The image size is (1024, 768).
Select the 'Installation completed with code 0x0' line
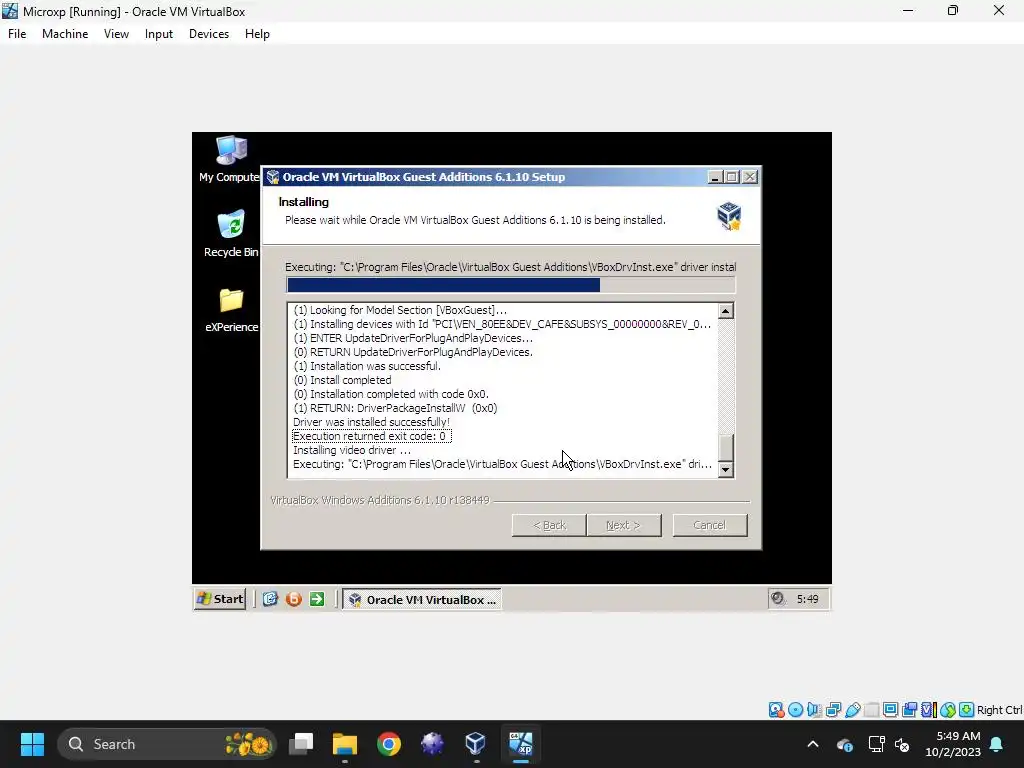point(391,394)
